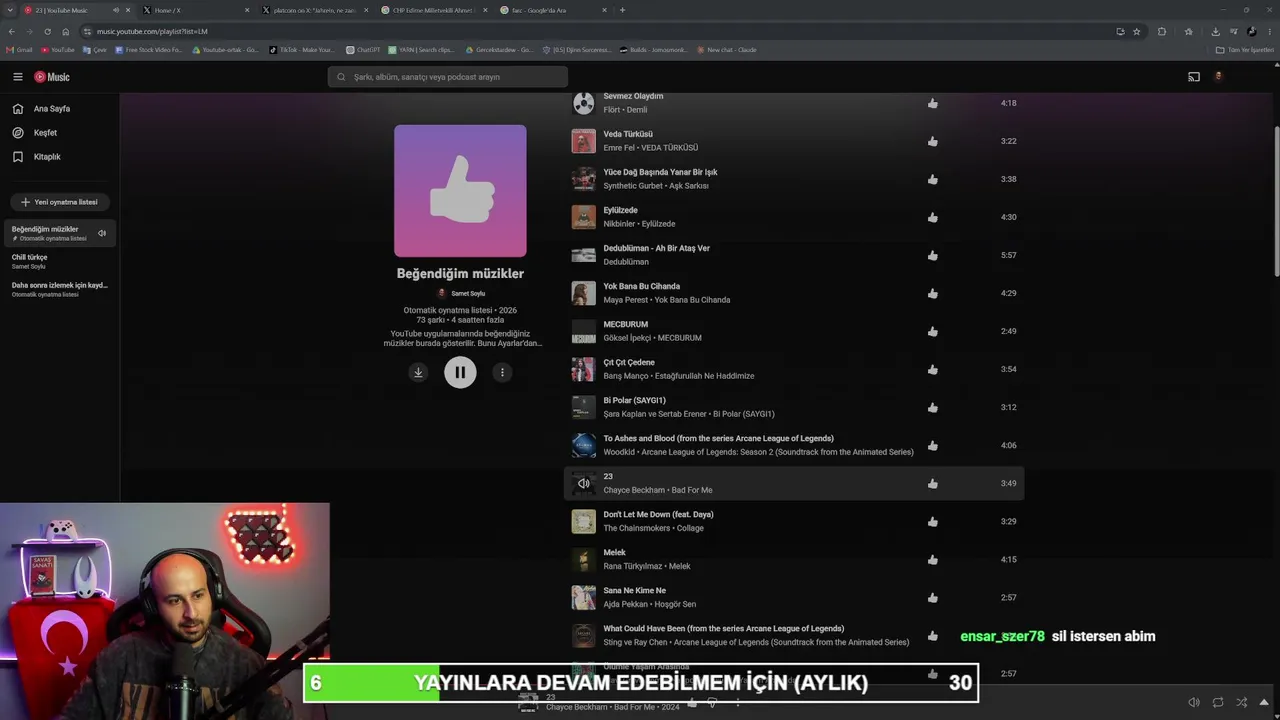Open the tab search dropdown arrow

point(10,10)
